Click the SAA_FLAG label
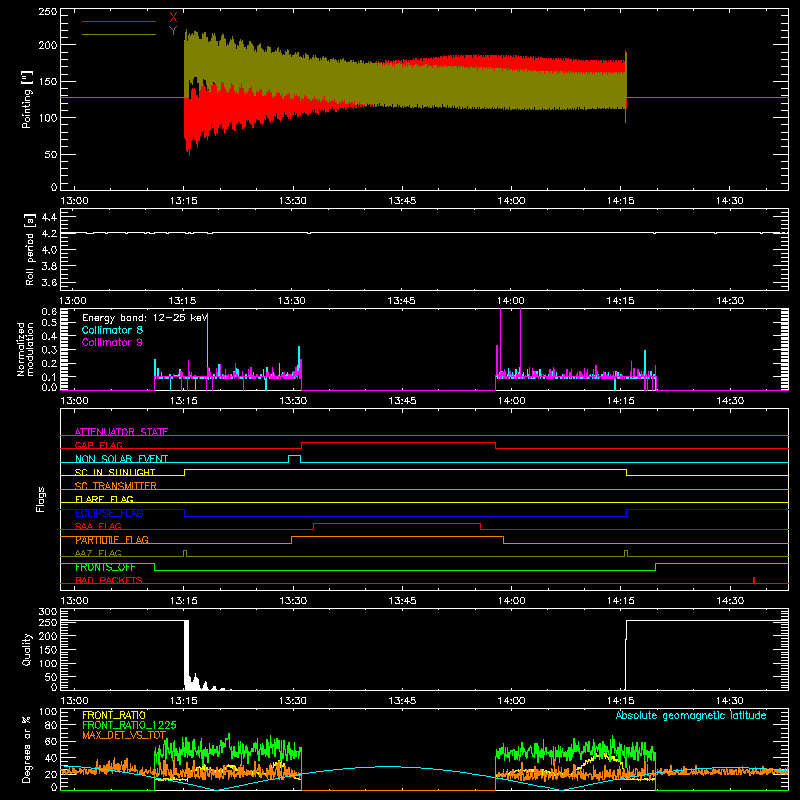Screen dimensions: 800x800 (98, 526)
